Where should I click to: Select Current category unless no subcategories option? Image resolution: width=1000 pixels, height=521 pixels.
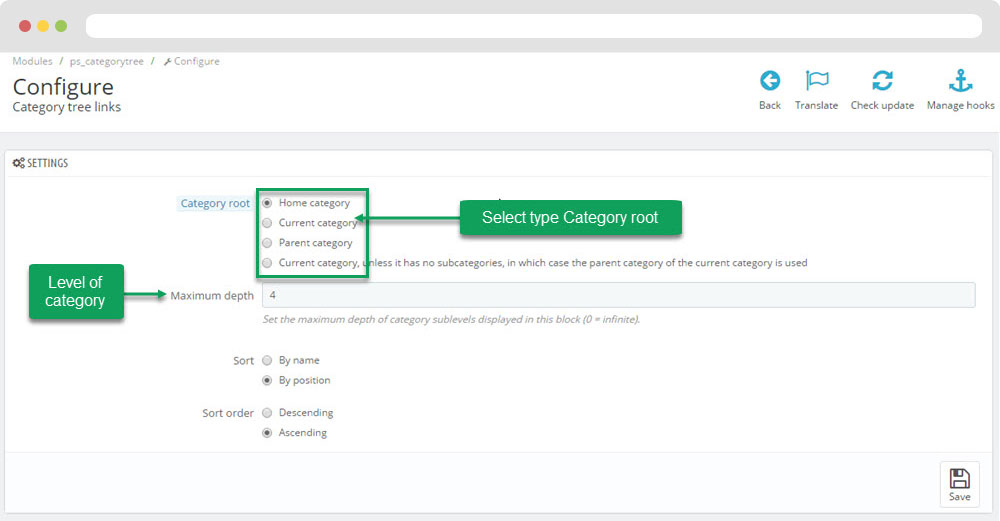coord(267,263)
